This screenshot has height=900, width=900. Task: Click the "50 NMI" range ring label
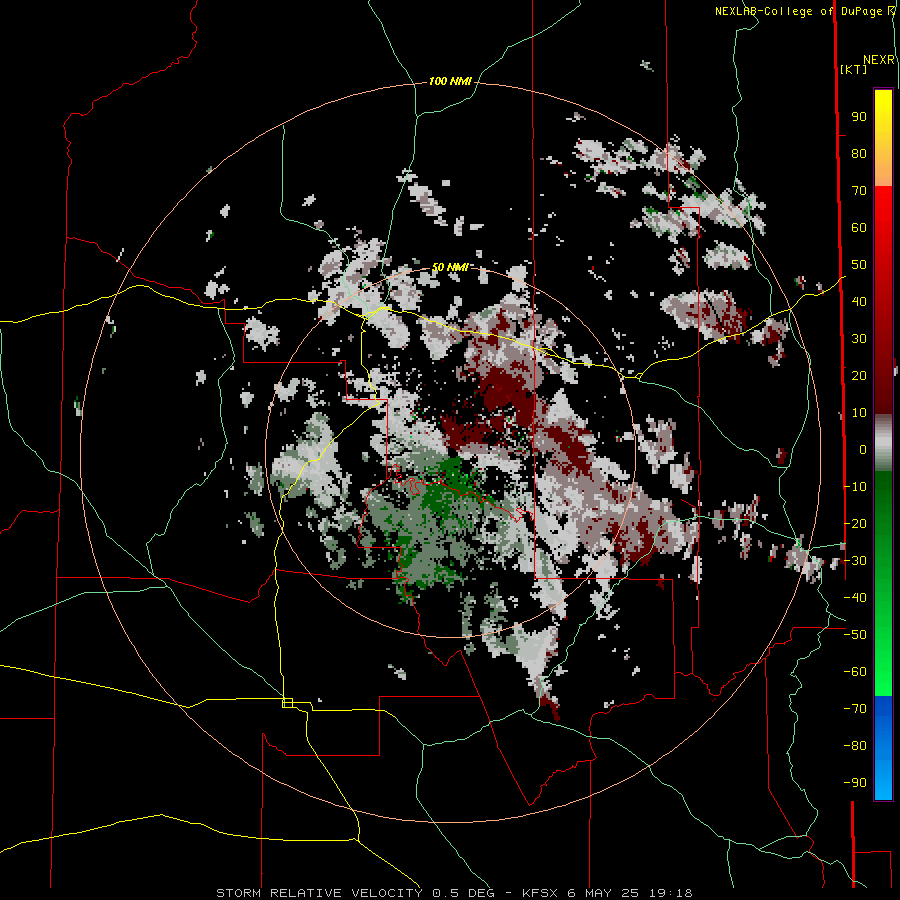pyautogui.click(x=450, y=267)
